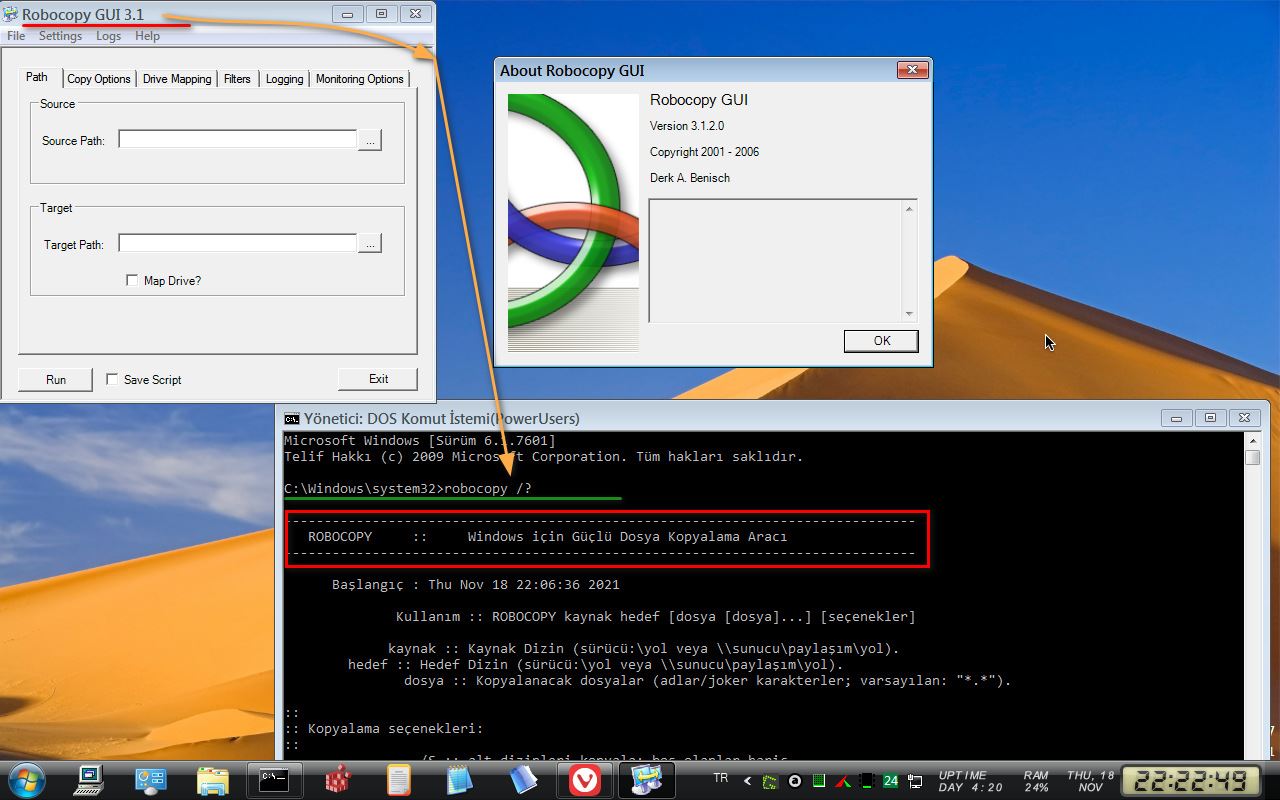Screen dimensions: 1280x800
Task: Open the Control Panel taskbar icon
Action: click(151, 780)
